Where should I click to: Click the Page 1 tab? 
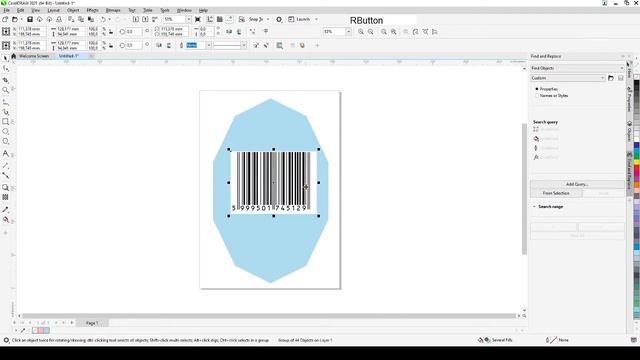coord(92,323)
